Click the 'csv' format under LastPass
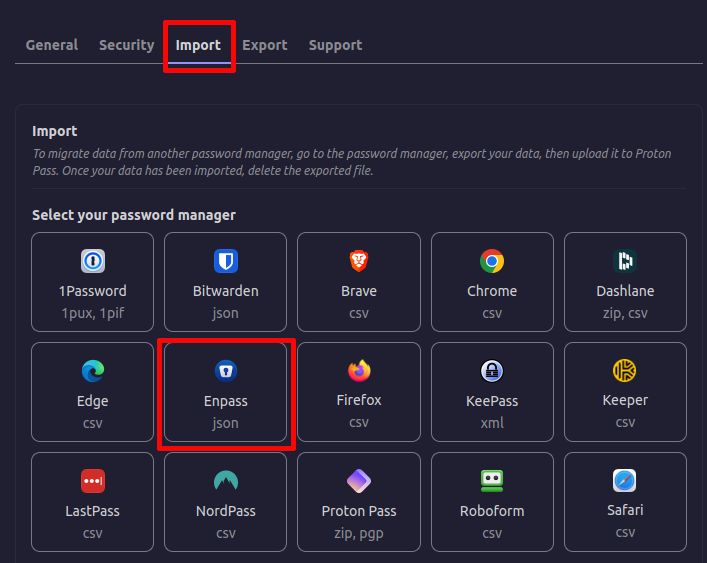707x563 pixels. [92, 533]
